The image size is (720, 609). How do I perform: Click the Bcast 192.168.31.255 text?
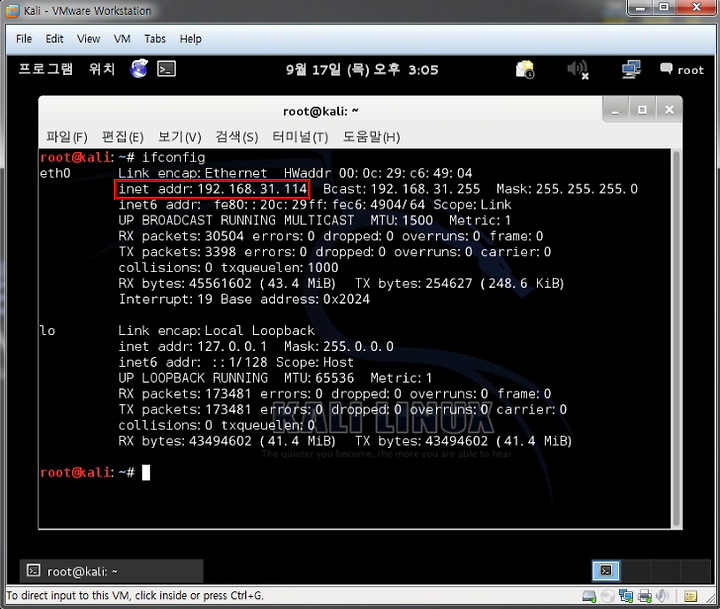click(401, 189)
